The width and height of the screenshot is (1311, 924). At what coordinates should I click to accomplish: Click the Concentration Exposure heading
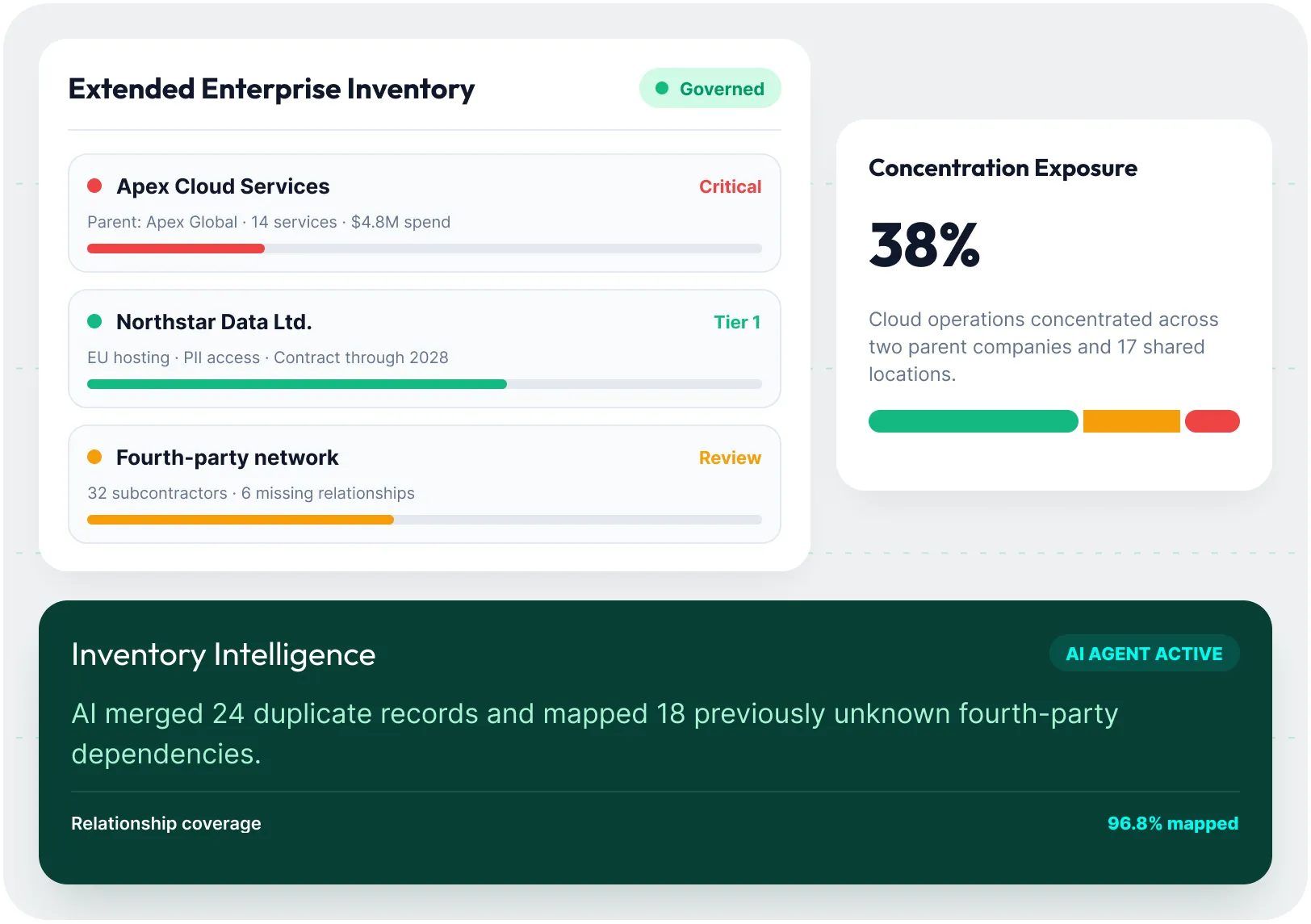coord(1003,168)
